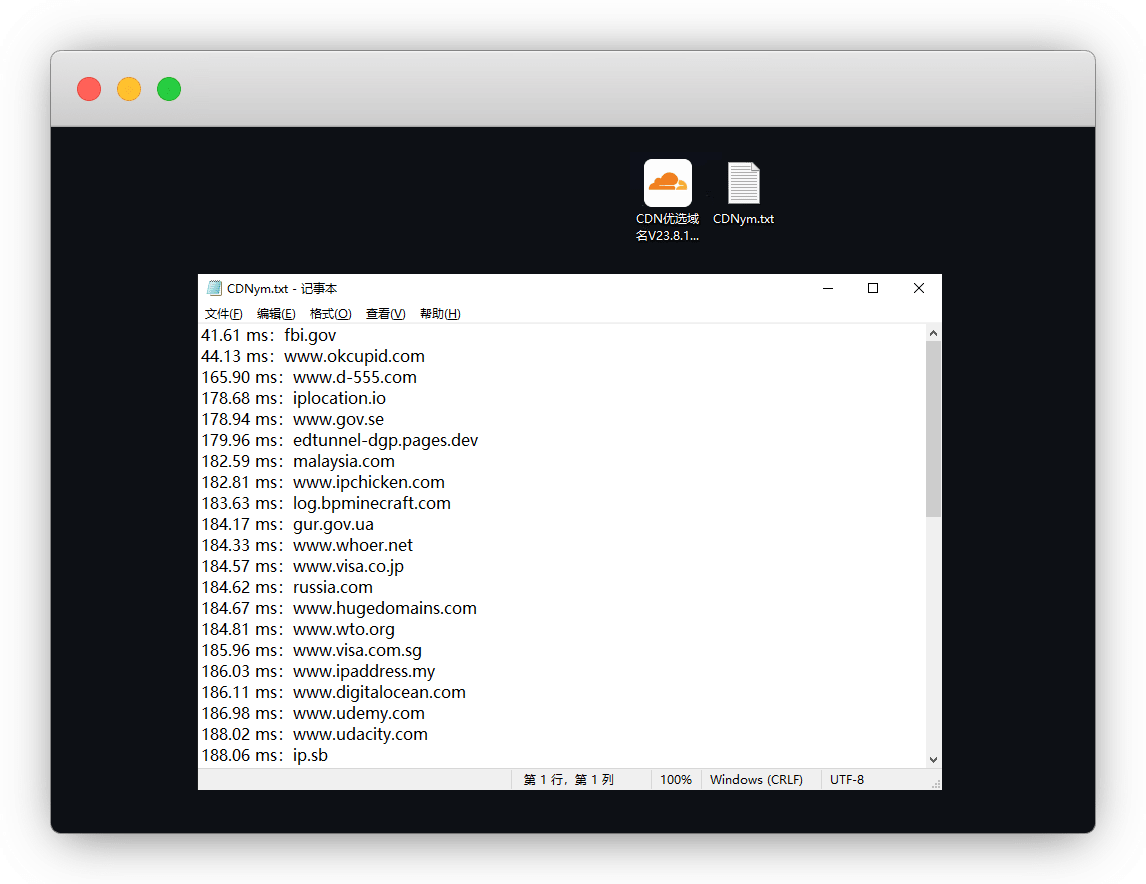This screenshot has height=884, width=1146.
Task: Click the red macOS close circle
Action: 89,89
